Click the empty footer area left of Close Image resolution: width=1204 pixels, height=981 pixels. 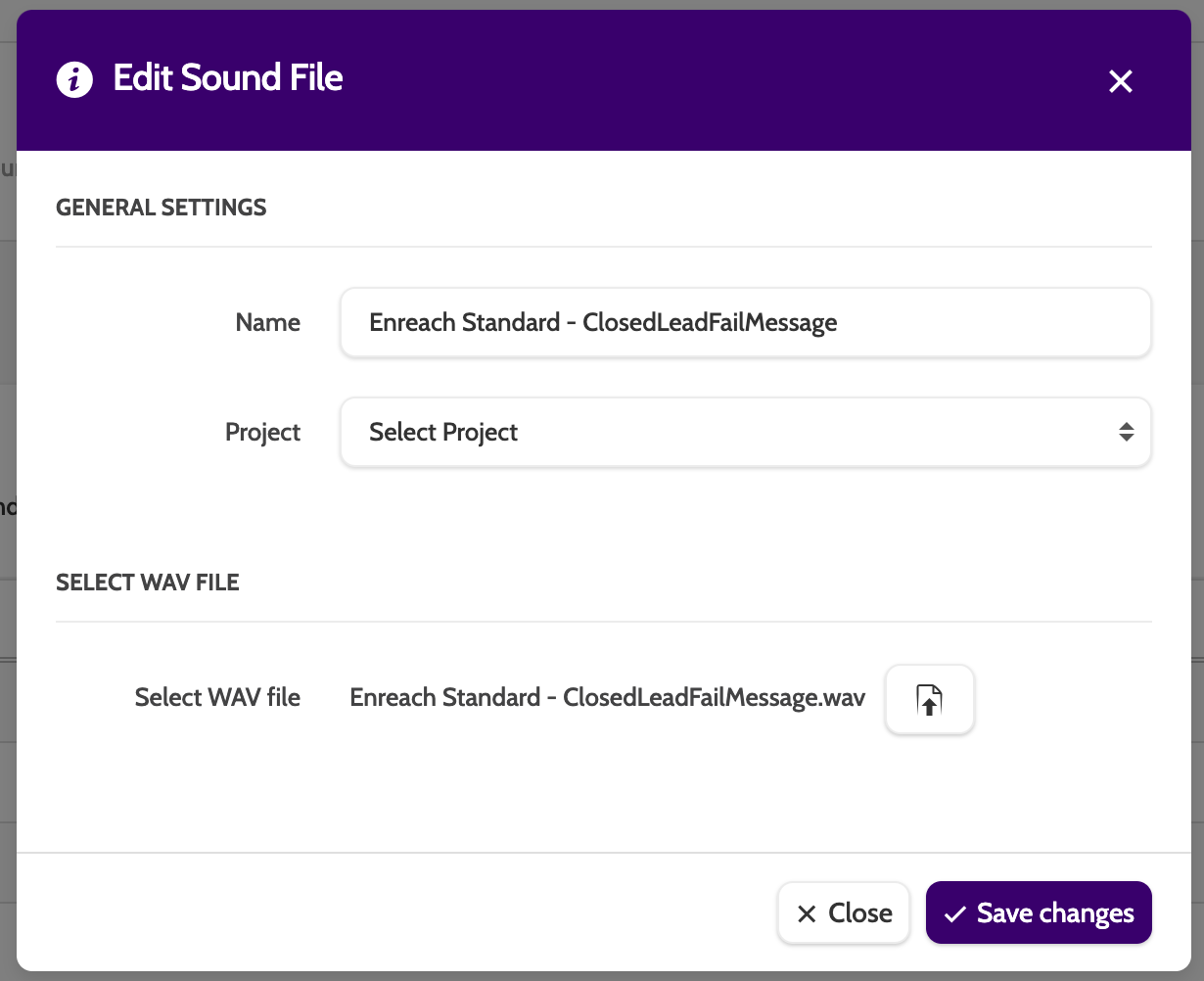(x=392, y=912)
